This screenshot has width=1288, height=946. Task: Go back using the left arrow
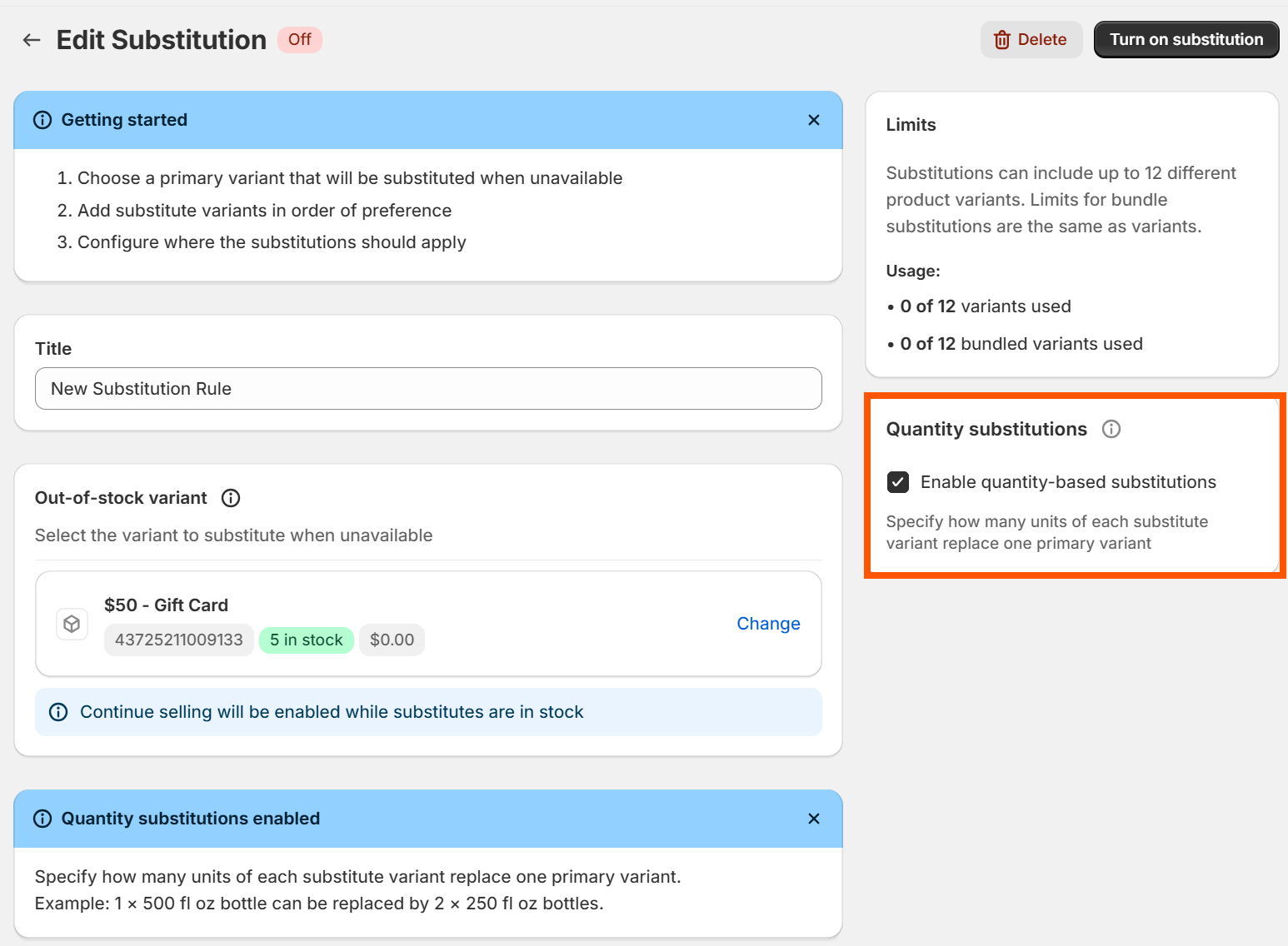point(32,40)
